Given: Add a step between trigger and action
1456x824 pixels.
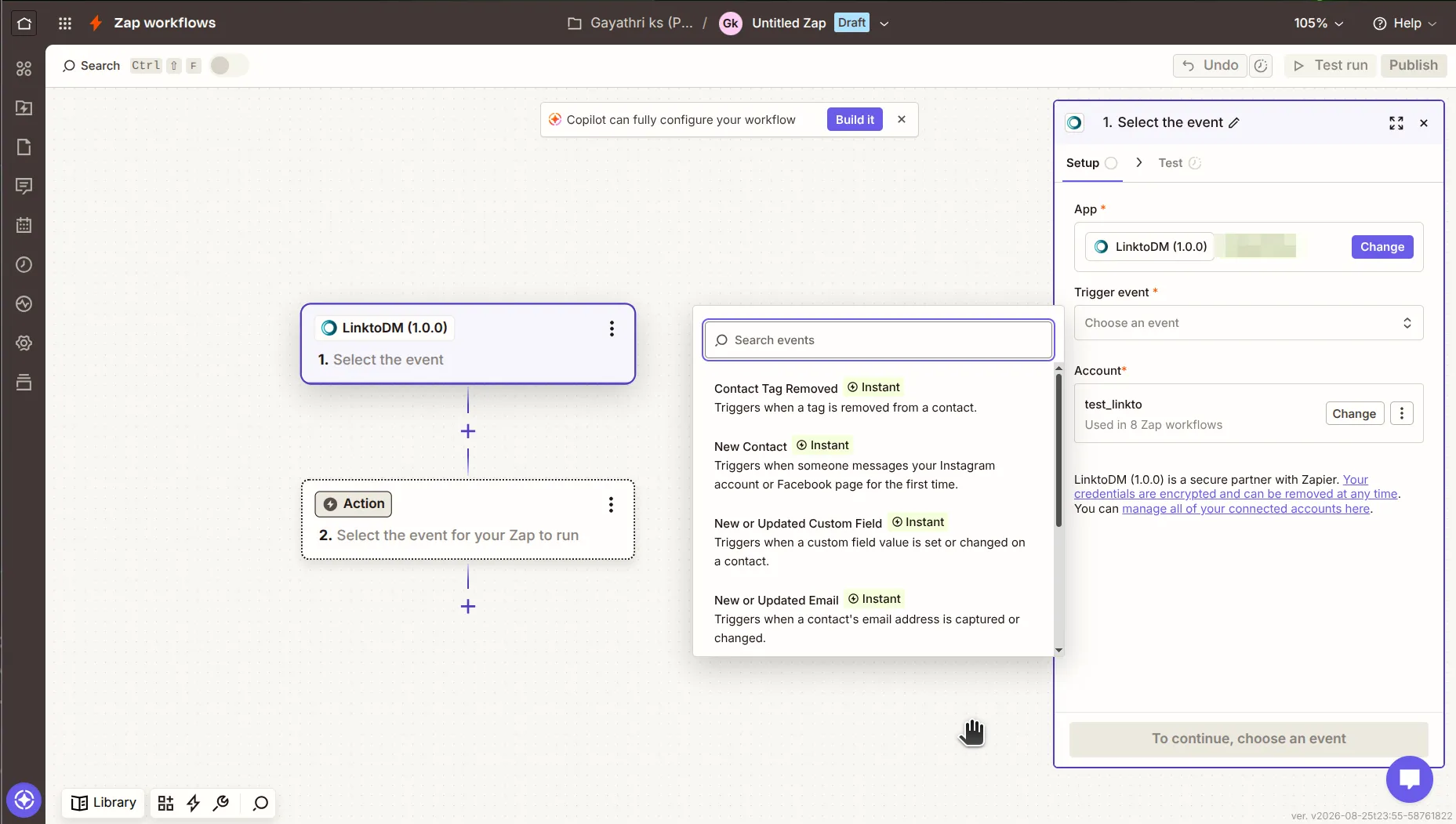Looking at the screenshot, I should click(x=468, y=432).
